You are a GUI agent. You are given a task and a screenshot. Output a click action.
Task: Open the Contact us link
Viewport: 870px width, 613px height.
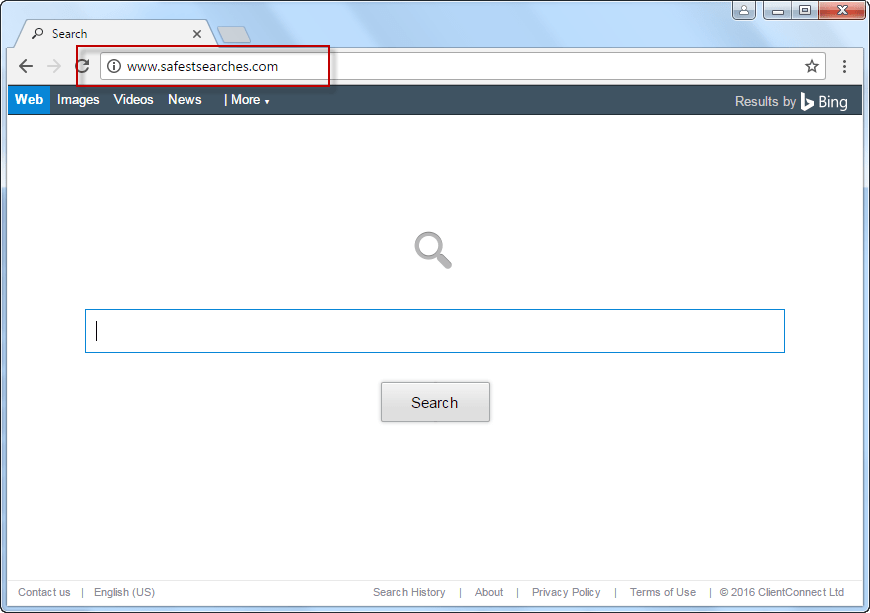coord(44,592)
